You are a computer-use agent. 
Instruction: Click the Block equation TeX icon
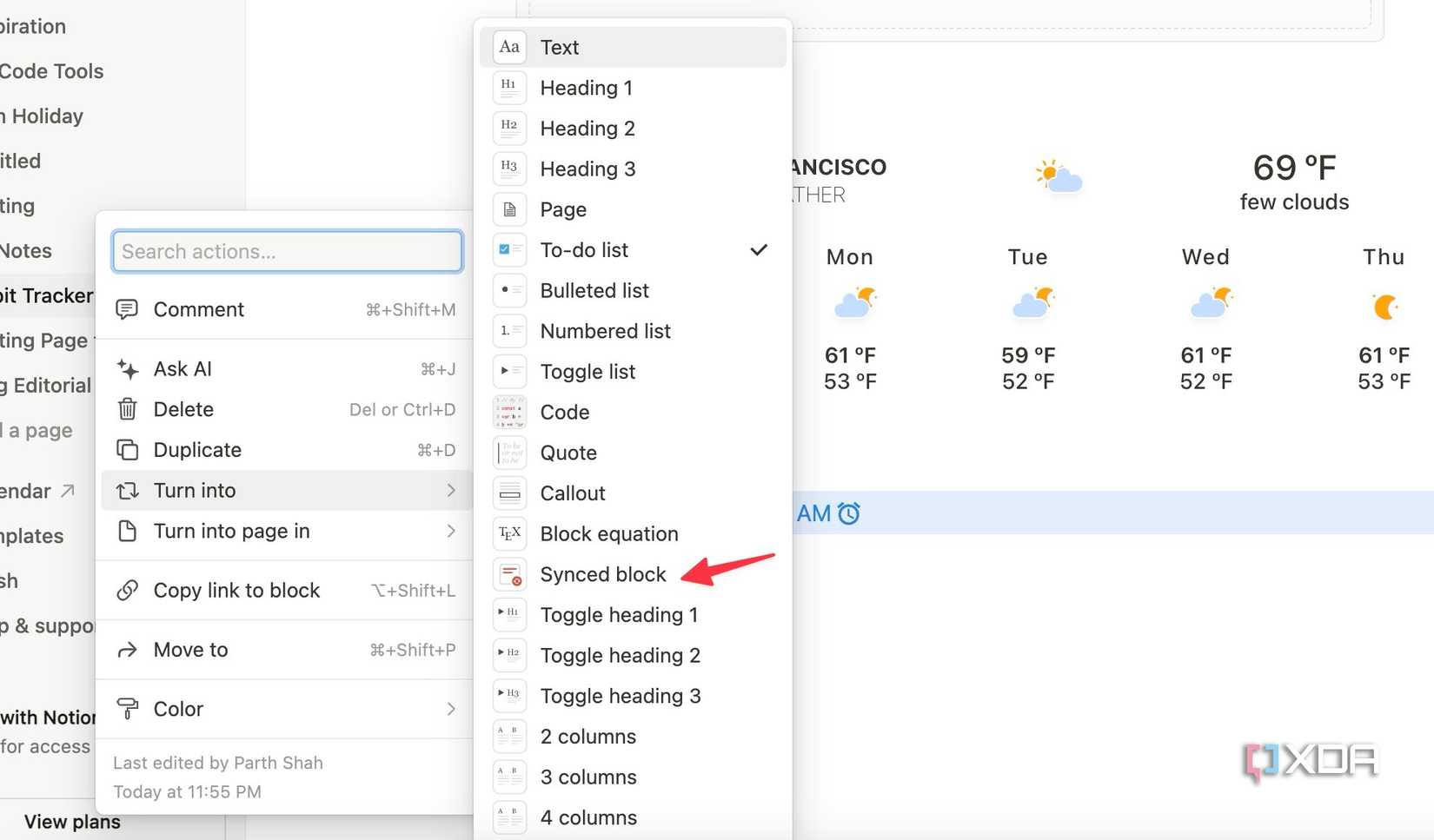(509, 533)
